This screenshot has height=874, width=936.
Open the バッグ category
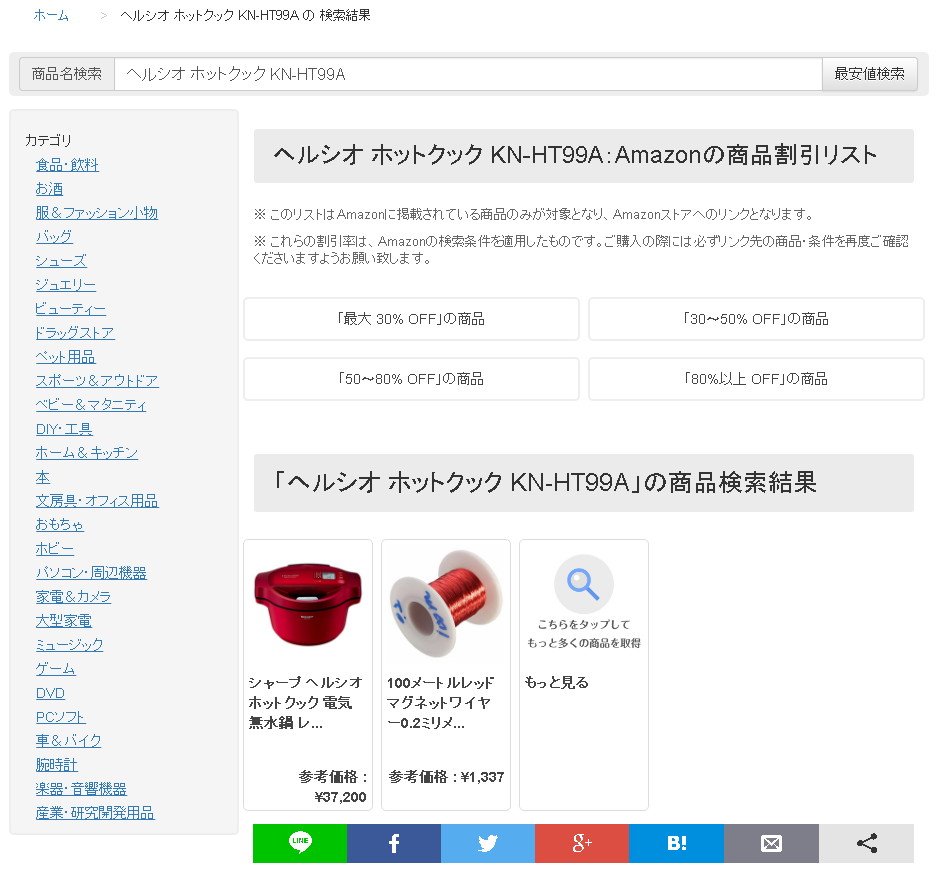point(54,236)
